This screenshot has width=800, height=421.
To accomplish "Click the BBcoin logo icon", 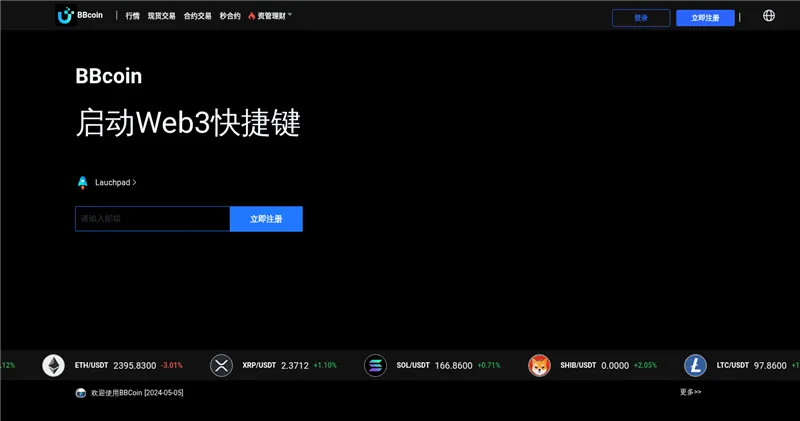I will (x=65, y=16).
